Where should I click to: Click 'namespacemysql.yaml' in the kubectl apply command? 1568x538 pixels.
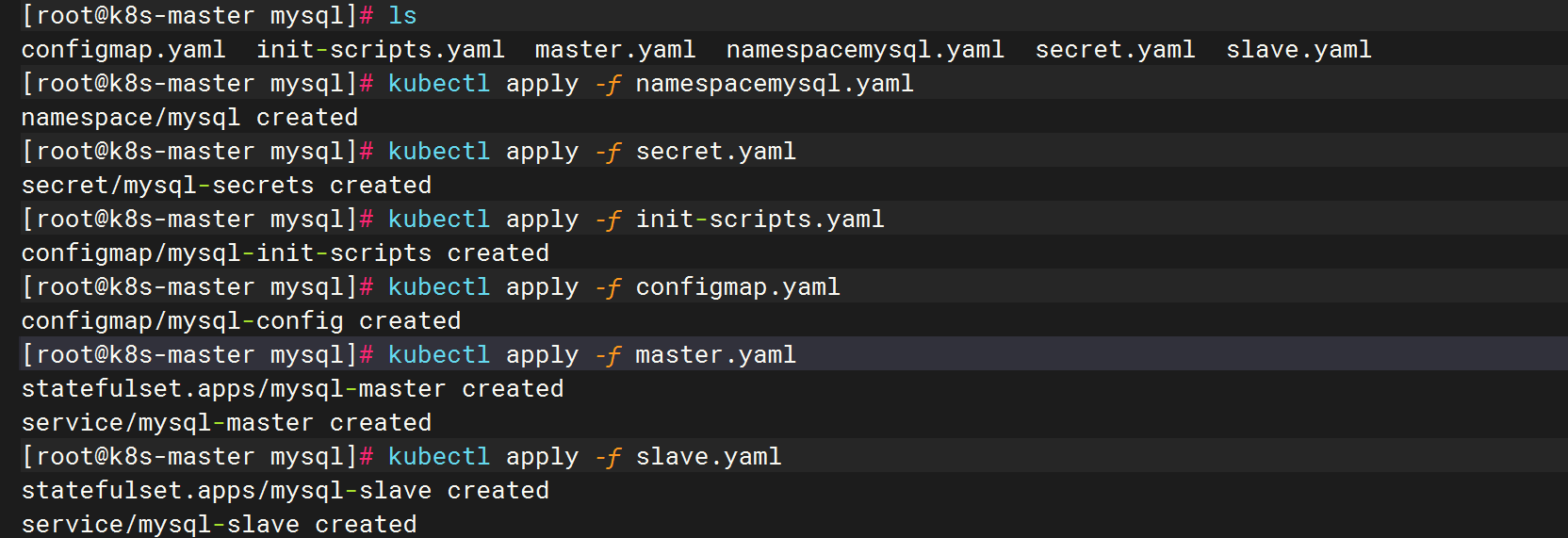775,84
